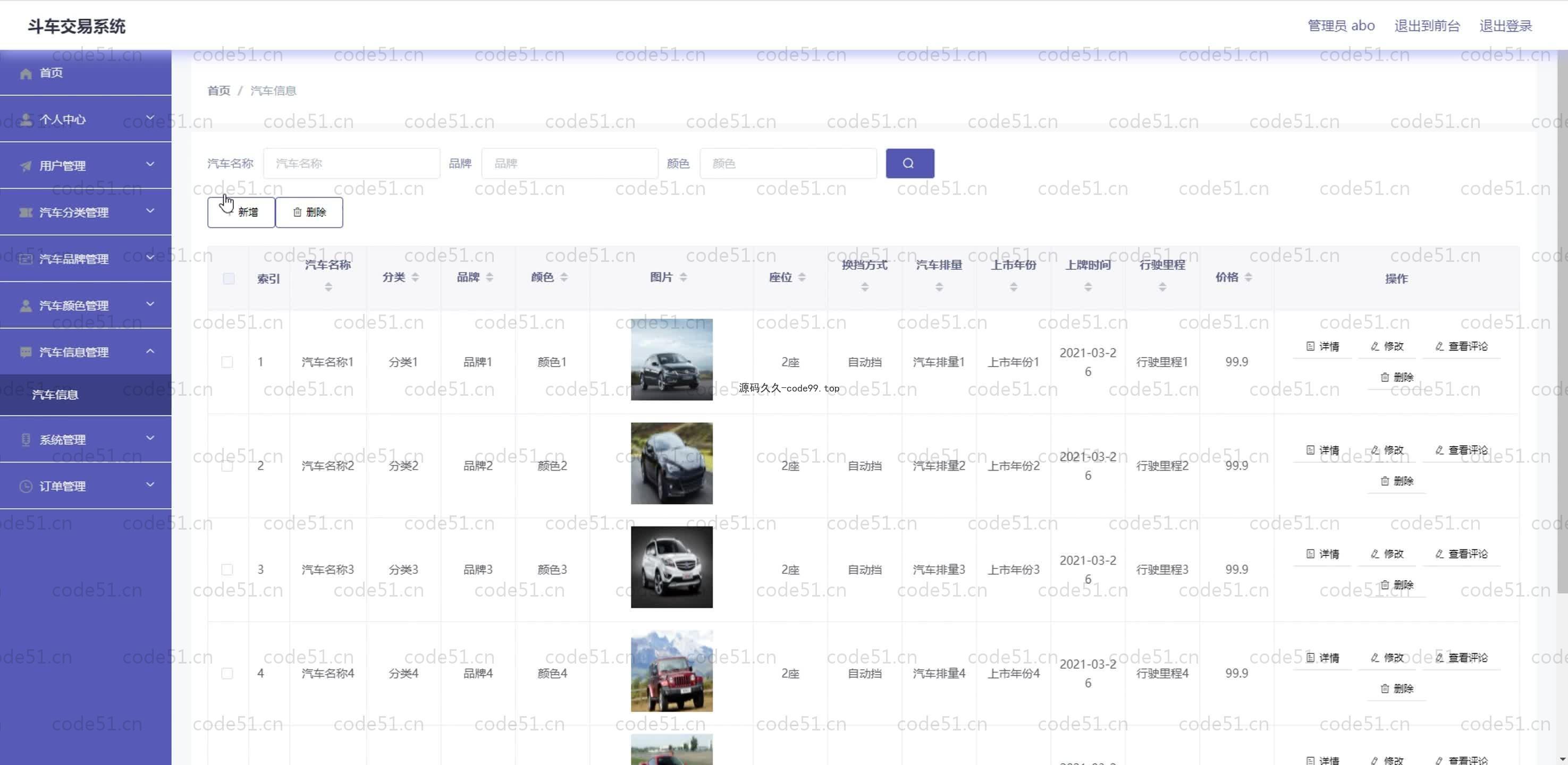Click the 新增 button

point(241,212)
